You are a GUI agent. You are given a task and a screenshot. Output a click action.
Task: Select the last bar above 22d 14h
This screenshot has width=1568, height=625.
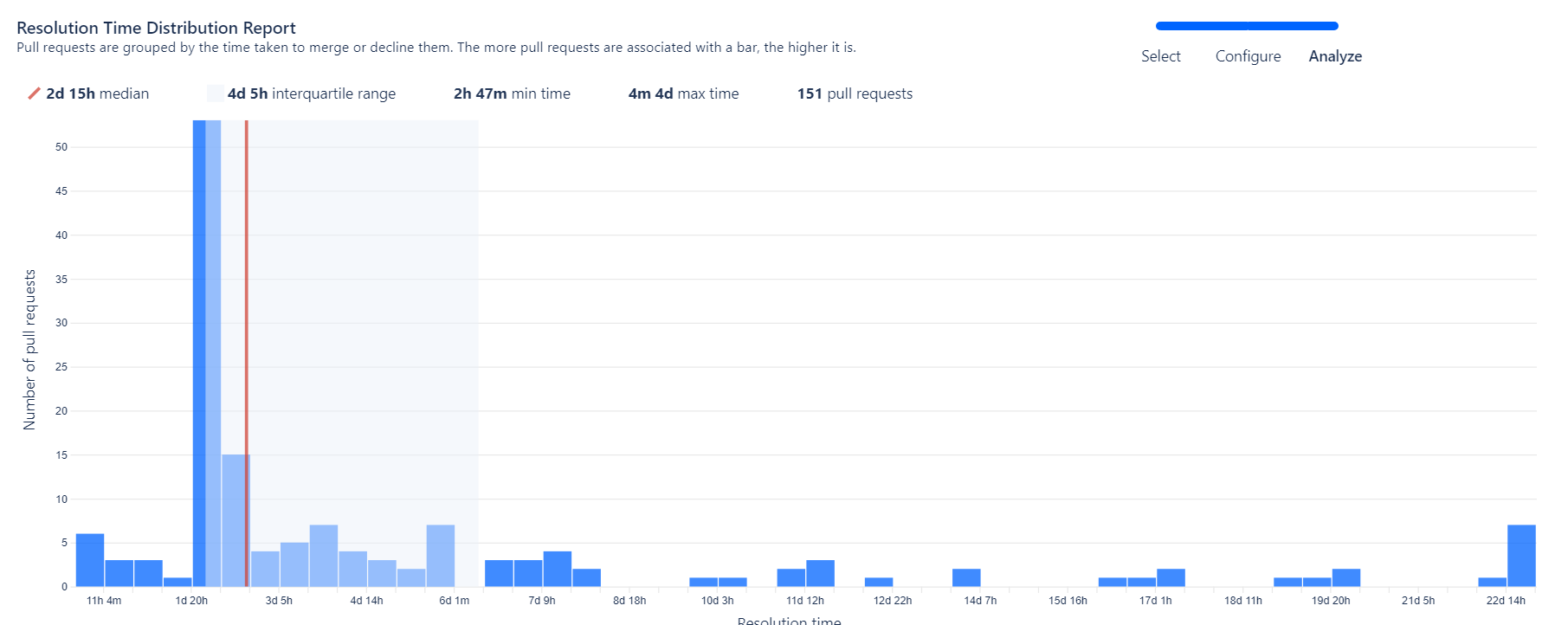(x=1521, y=556)
